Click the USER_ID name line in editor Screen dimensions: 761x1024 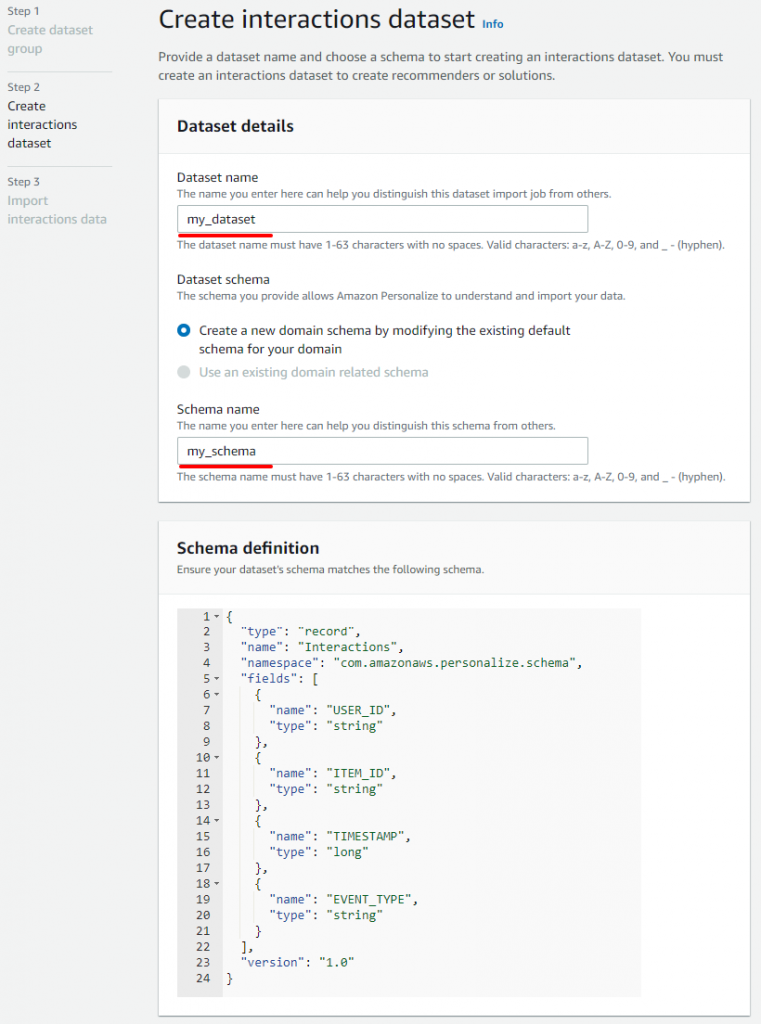click(333, 710)
